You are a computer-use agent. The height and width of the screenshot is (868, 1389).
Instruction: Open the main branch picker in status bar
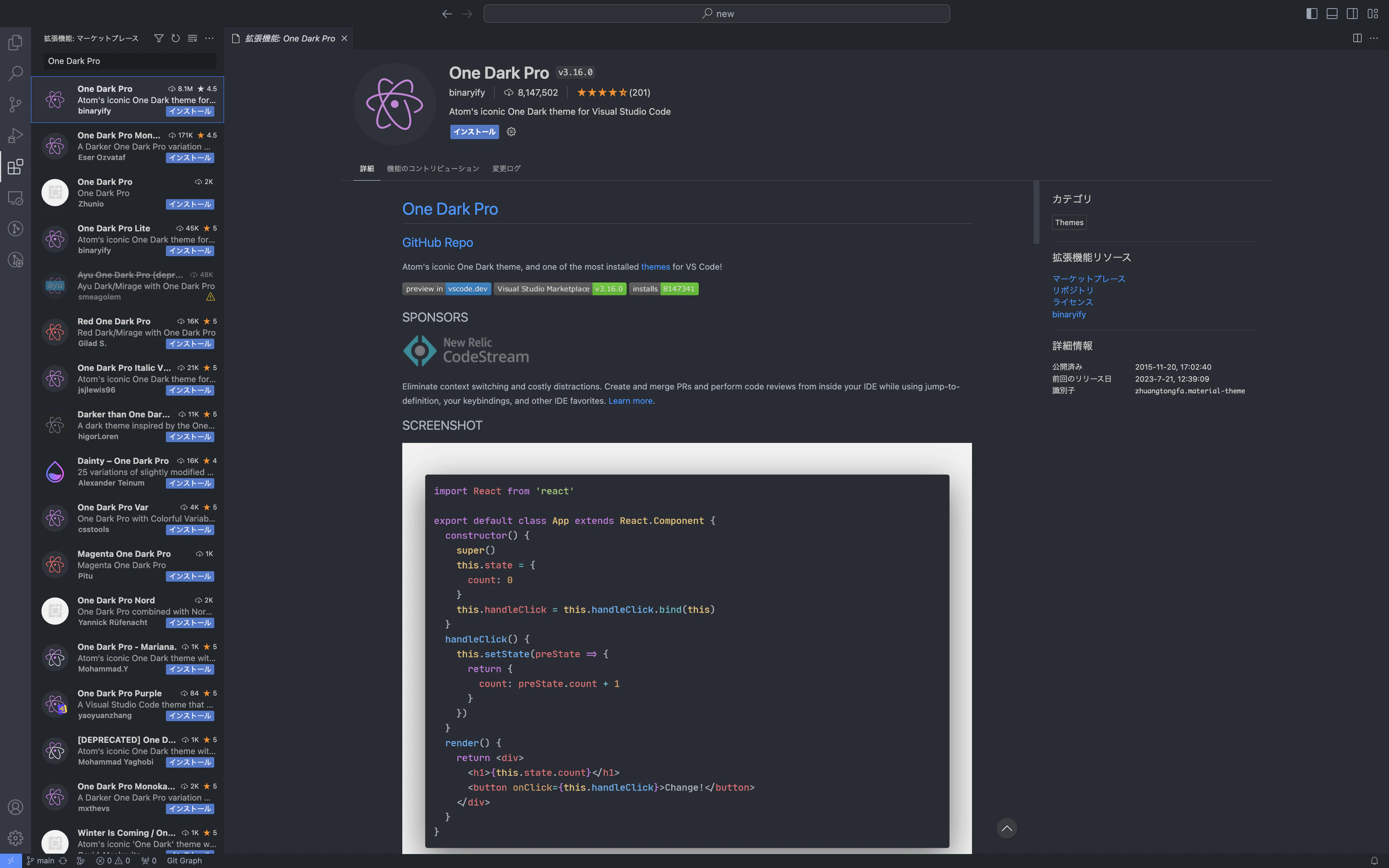pyautogui.click(x=41, y=860)
